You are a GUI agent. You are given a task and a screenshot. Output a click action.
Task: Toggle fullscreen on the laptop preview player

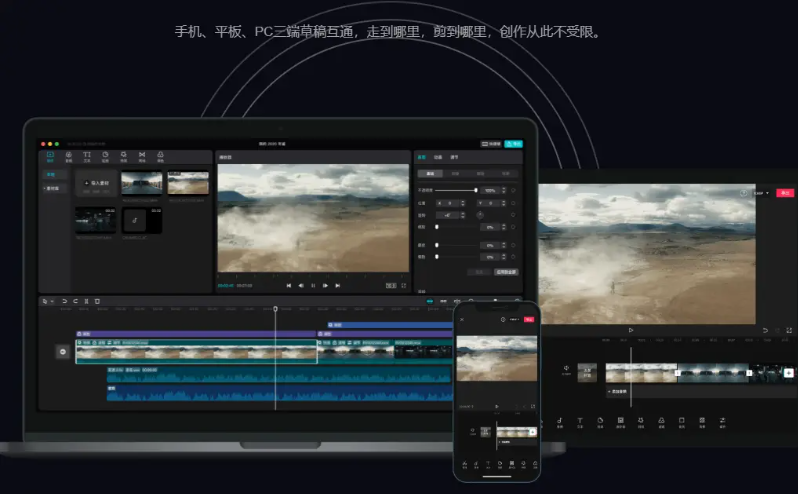[403, 285]
